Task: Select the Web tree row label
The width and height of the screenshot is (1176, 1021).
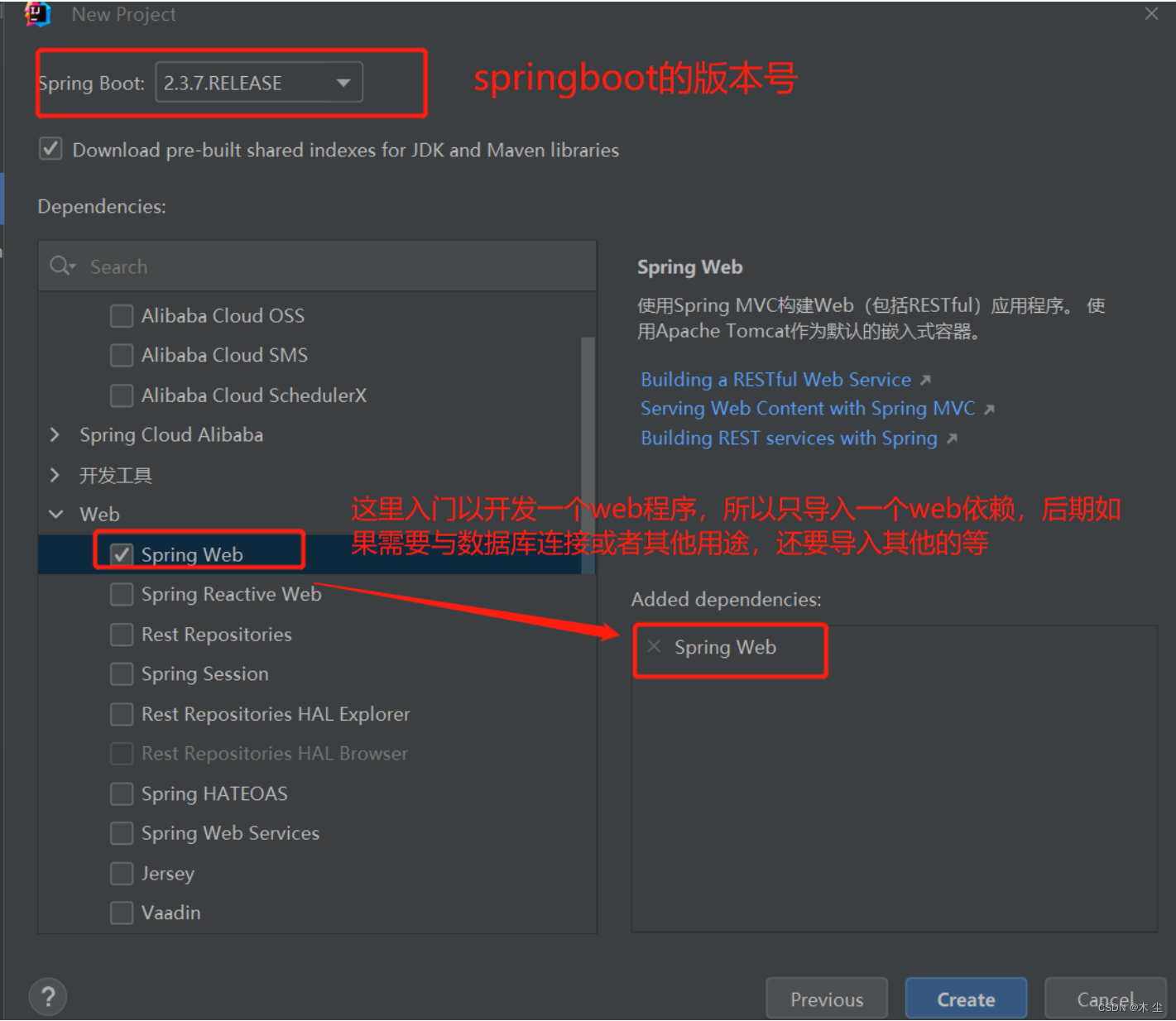Action: [x=99, y=514]
